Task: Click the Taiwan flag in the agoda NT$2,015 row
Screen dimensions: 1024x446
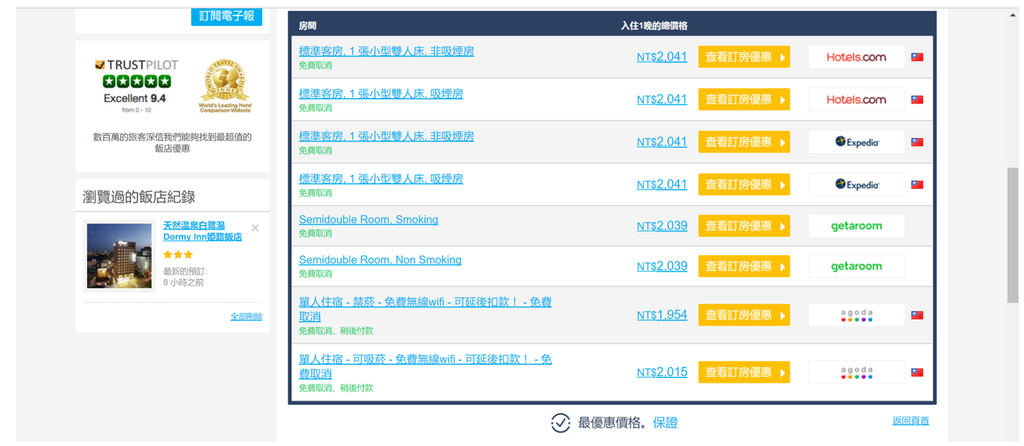Action: pos(917,372)
